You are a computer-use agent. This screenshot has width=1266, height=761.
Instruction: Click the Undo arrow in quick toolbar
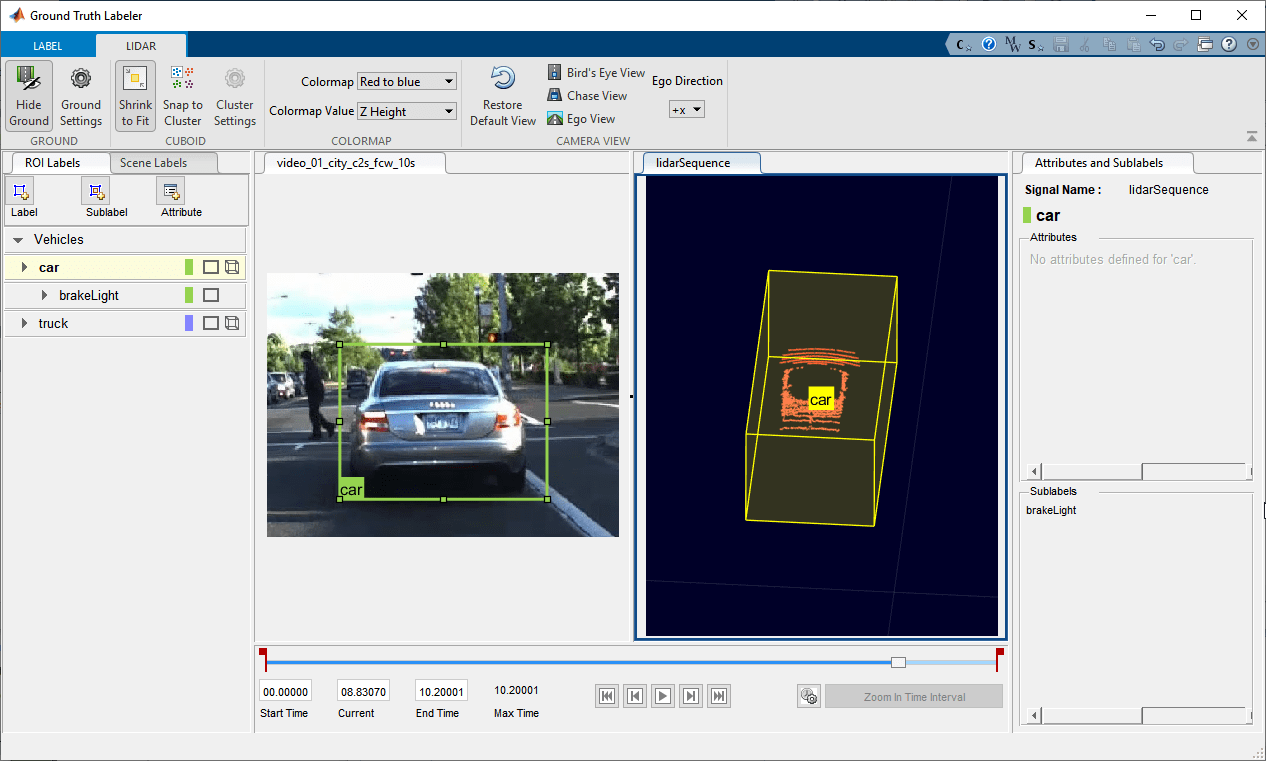[1157, 44]
